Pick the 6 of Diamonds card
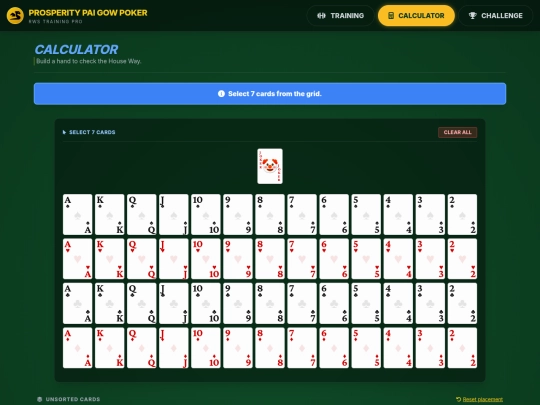540x405 pixels. coord(334,348)
